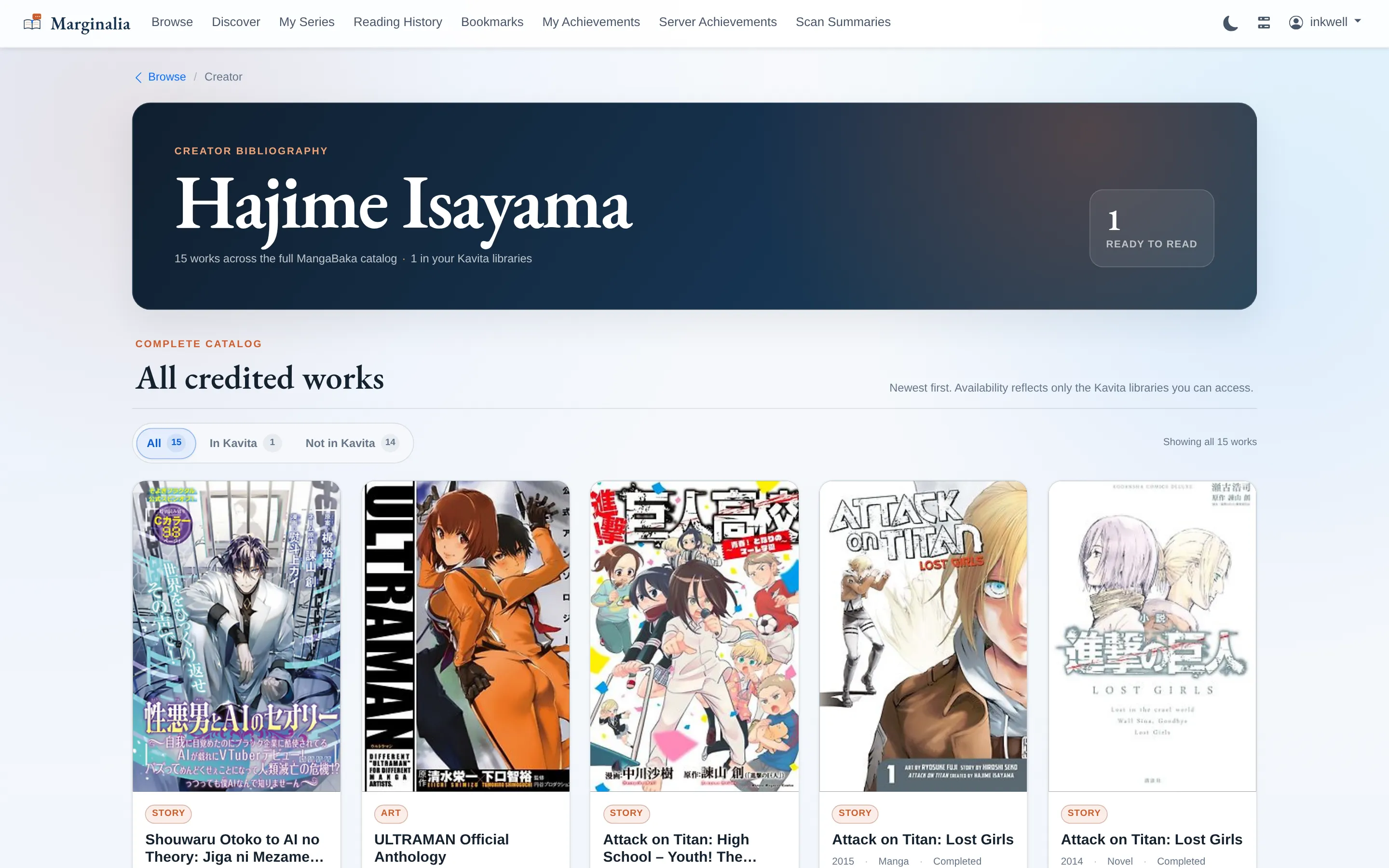View My Achievements
Screen dimensions: 1389x868
[x=591, y=22]
